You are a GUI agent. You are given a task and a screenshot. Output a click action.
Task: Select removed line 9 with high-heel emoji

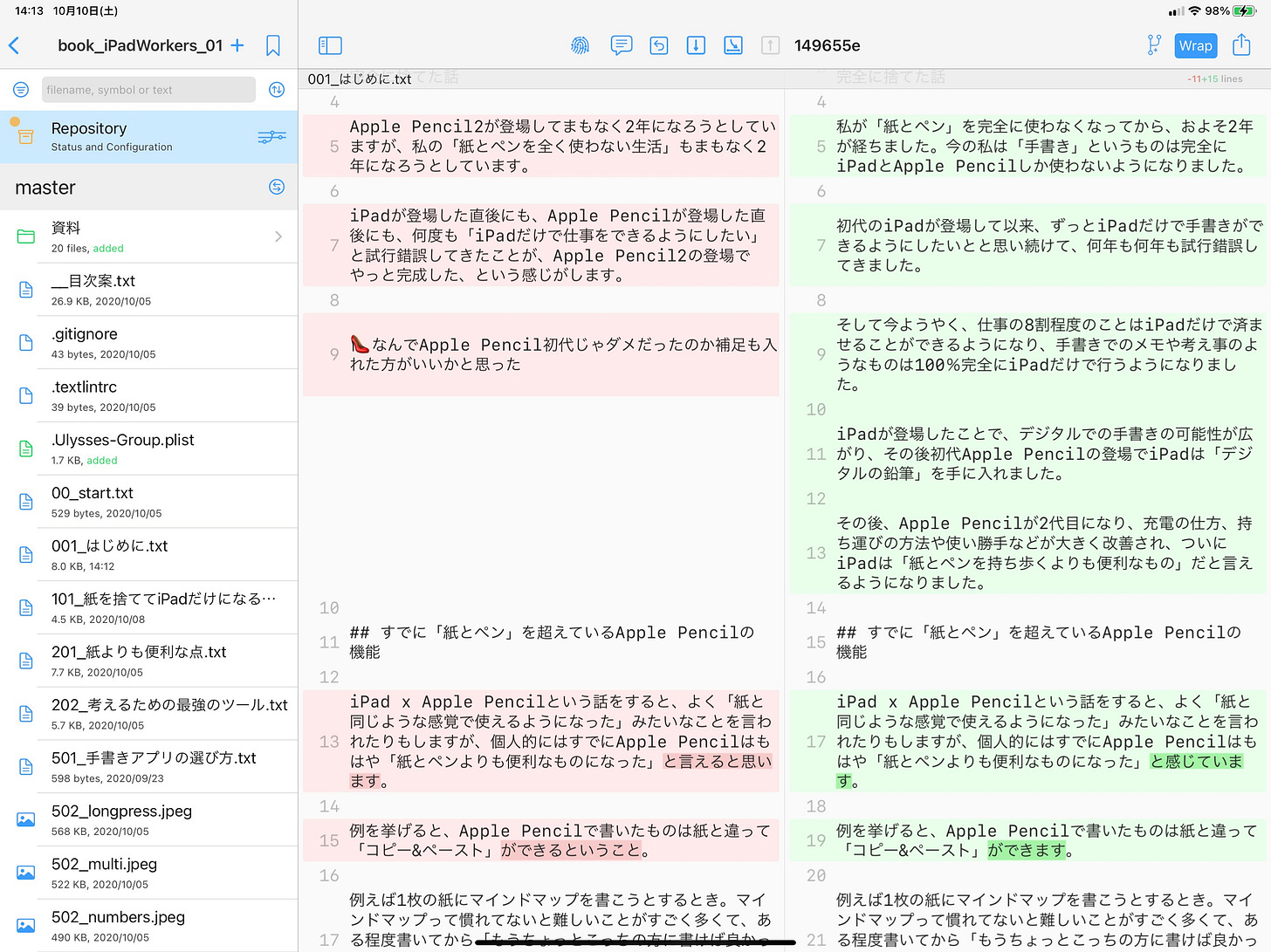541,354
